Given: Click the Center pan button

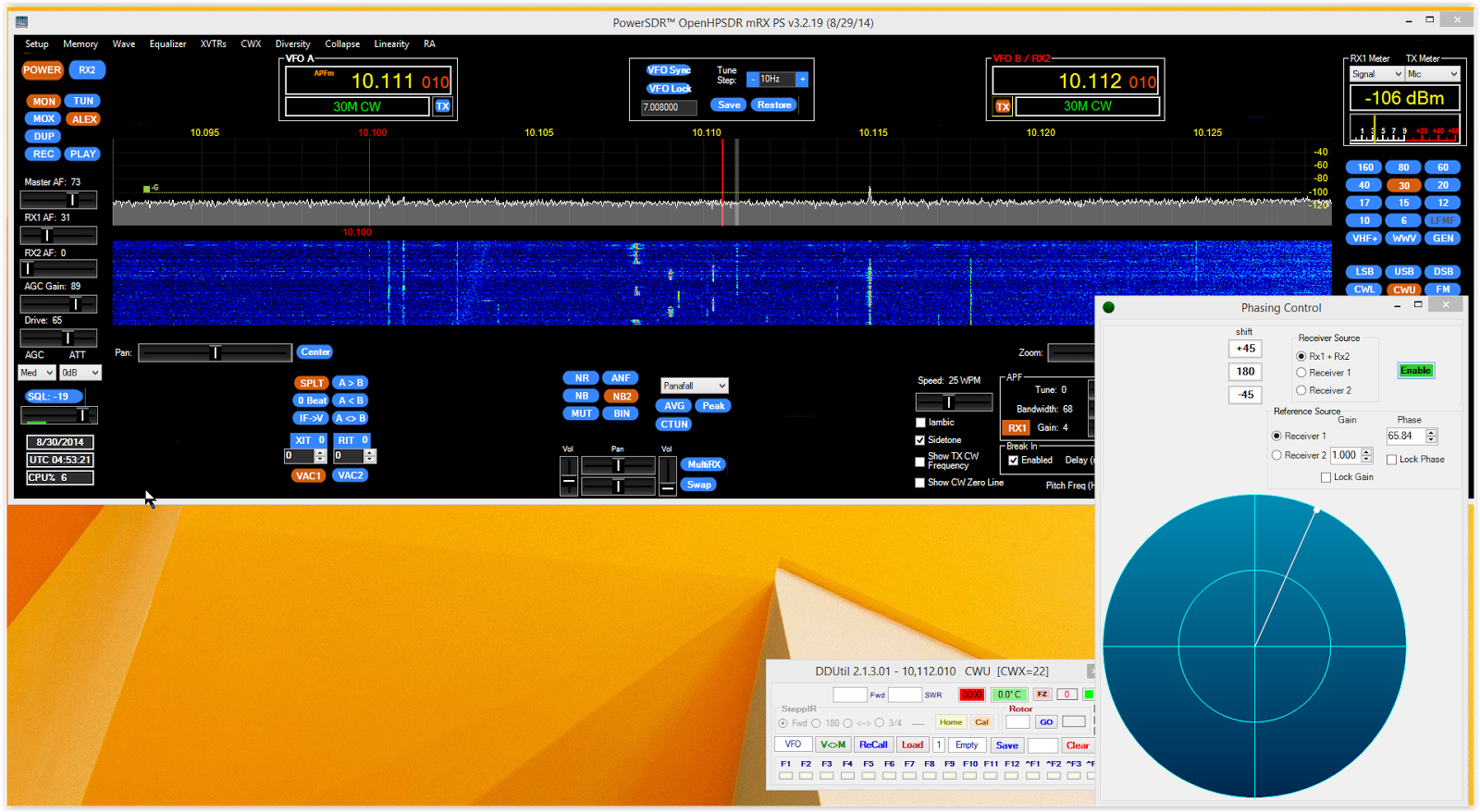Looking at the screenshot, I should (x=315, y=352).
